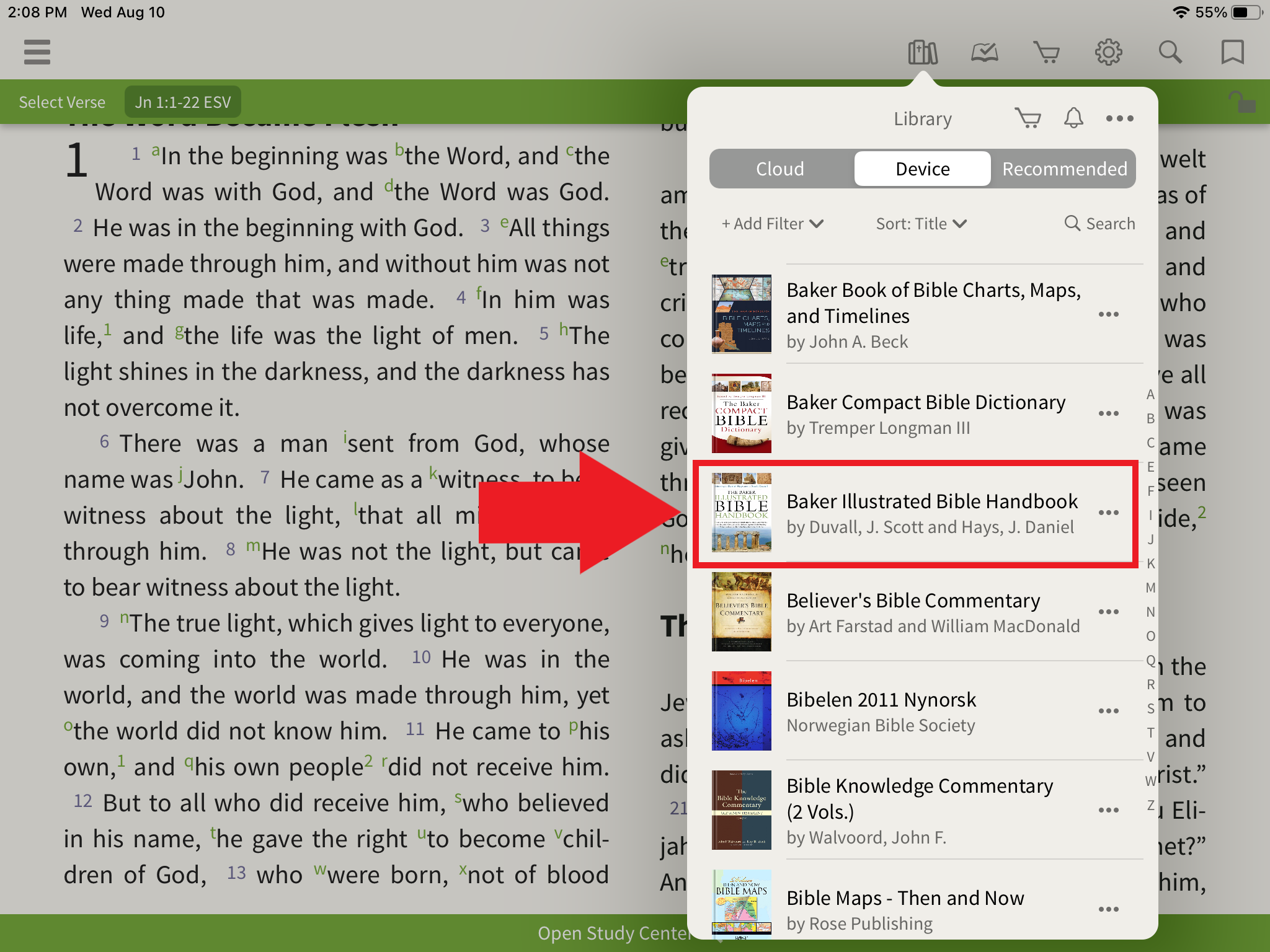This screenshot has height=952, width=1270.
Task: Select title Believer's Bible Commentary
Action: 913,601
